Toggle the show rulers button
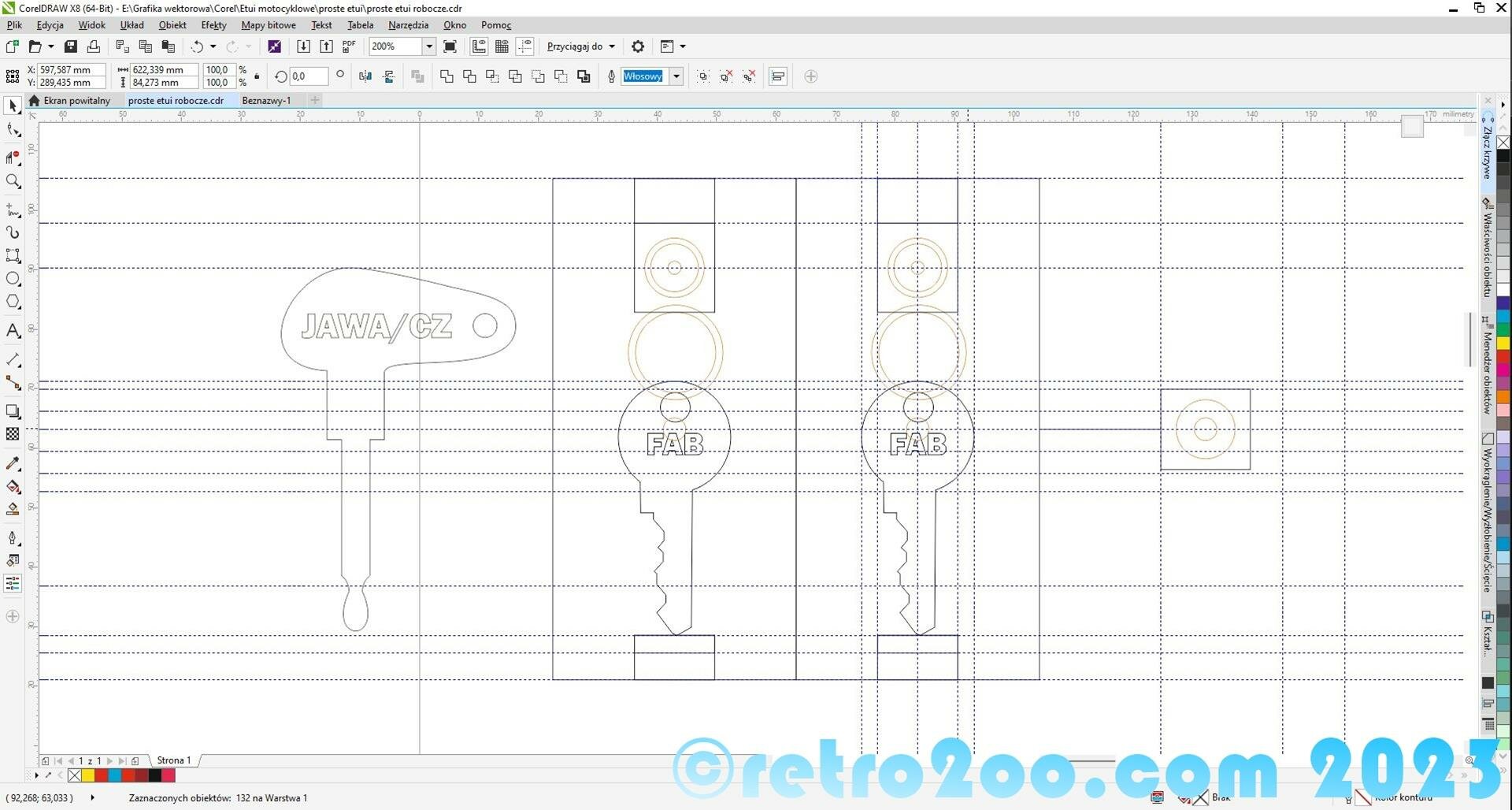Viewport: 1512px width, 810px height. [479, 46]
